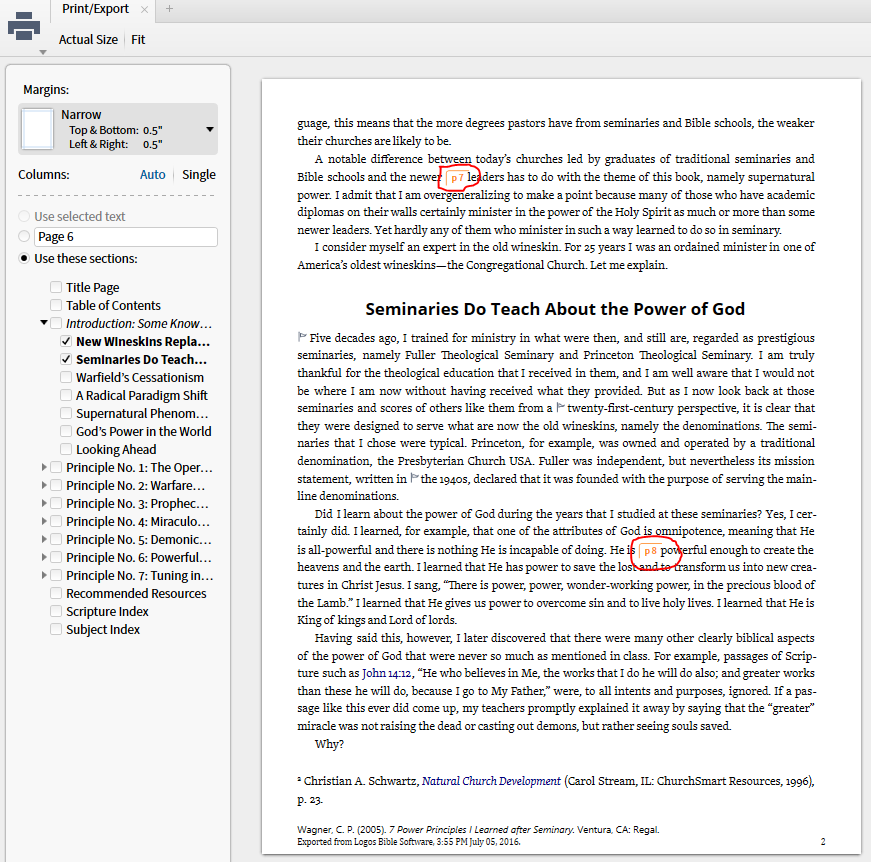Check Table of Contents checkbox
This screenshot has width=871, height=862.
pos(56,305)
